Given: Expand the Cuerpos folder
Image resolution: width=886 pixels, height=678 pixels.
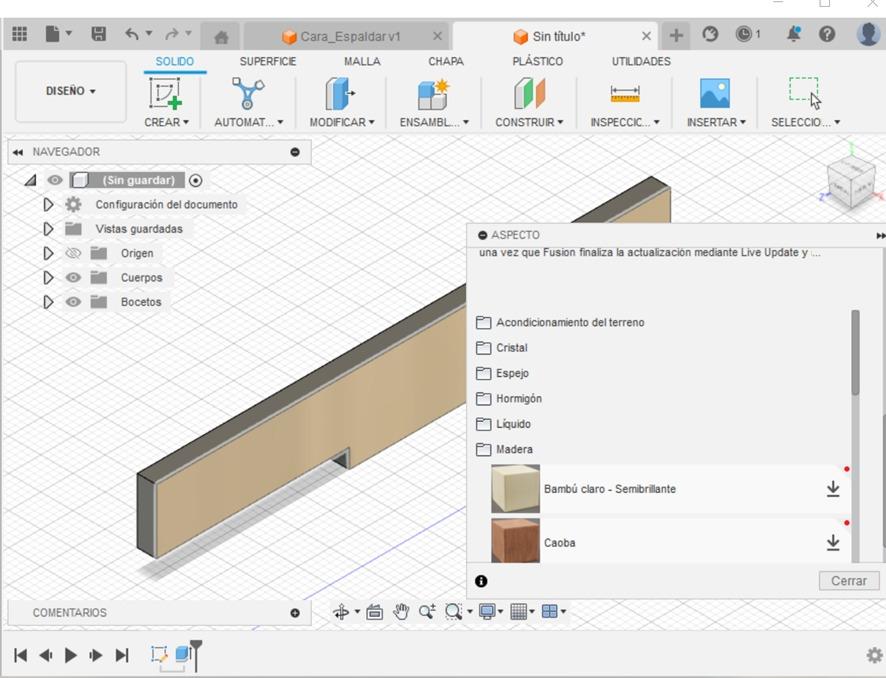Looking at the screenshot, I should [49, 277].
